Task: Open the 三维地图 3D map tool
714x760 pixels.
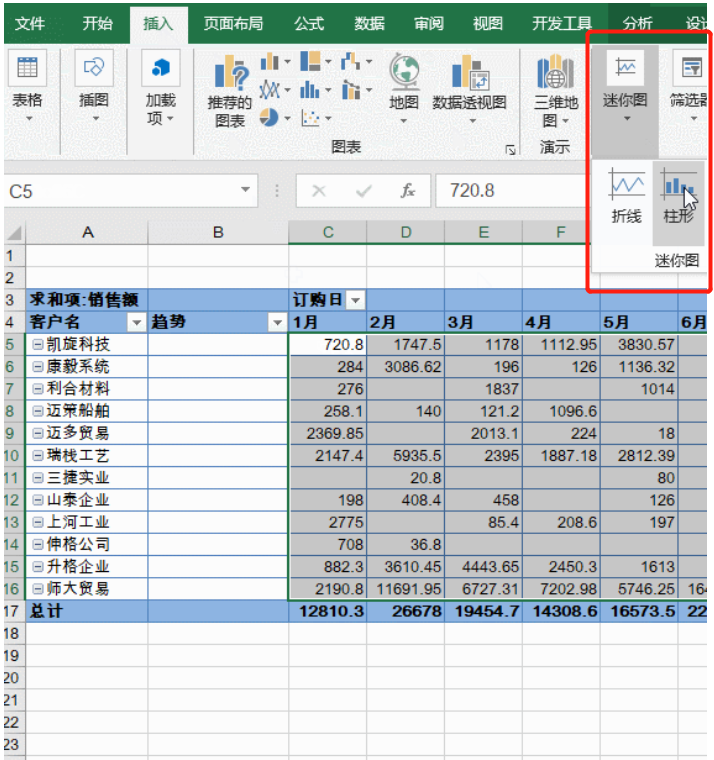Action: pos(555,90)
